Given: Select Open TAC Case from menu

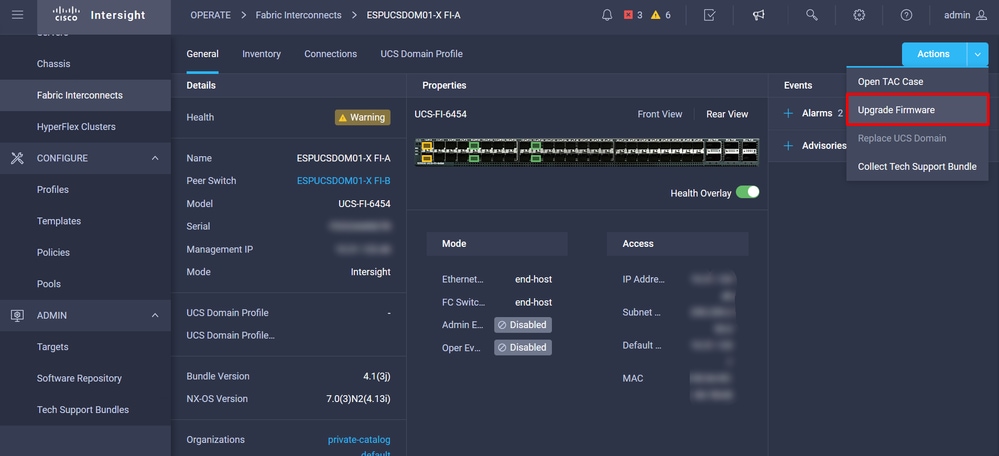Looking at the screenshot, I should pyautogui.click(x=917, y=82).
